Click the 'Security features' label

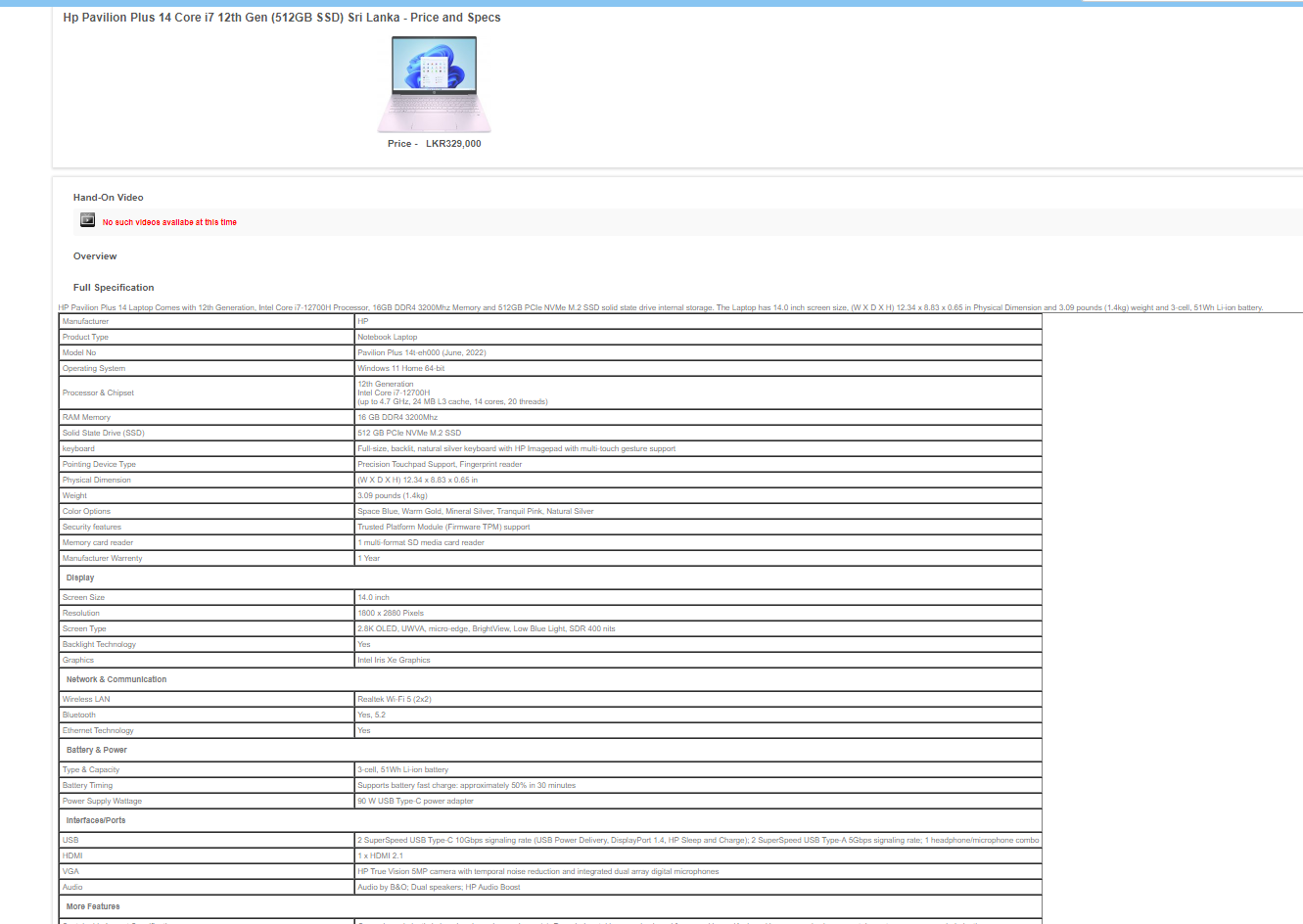coord(92,527)
